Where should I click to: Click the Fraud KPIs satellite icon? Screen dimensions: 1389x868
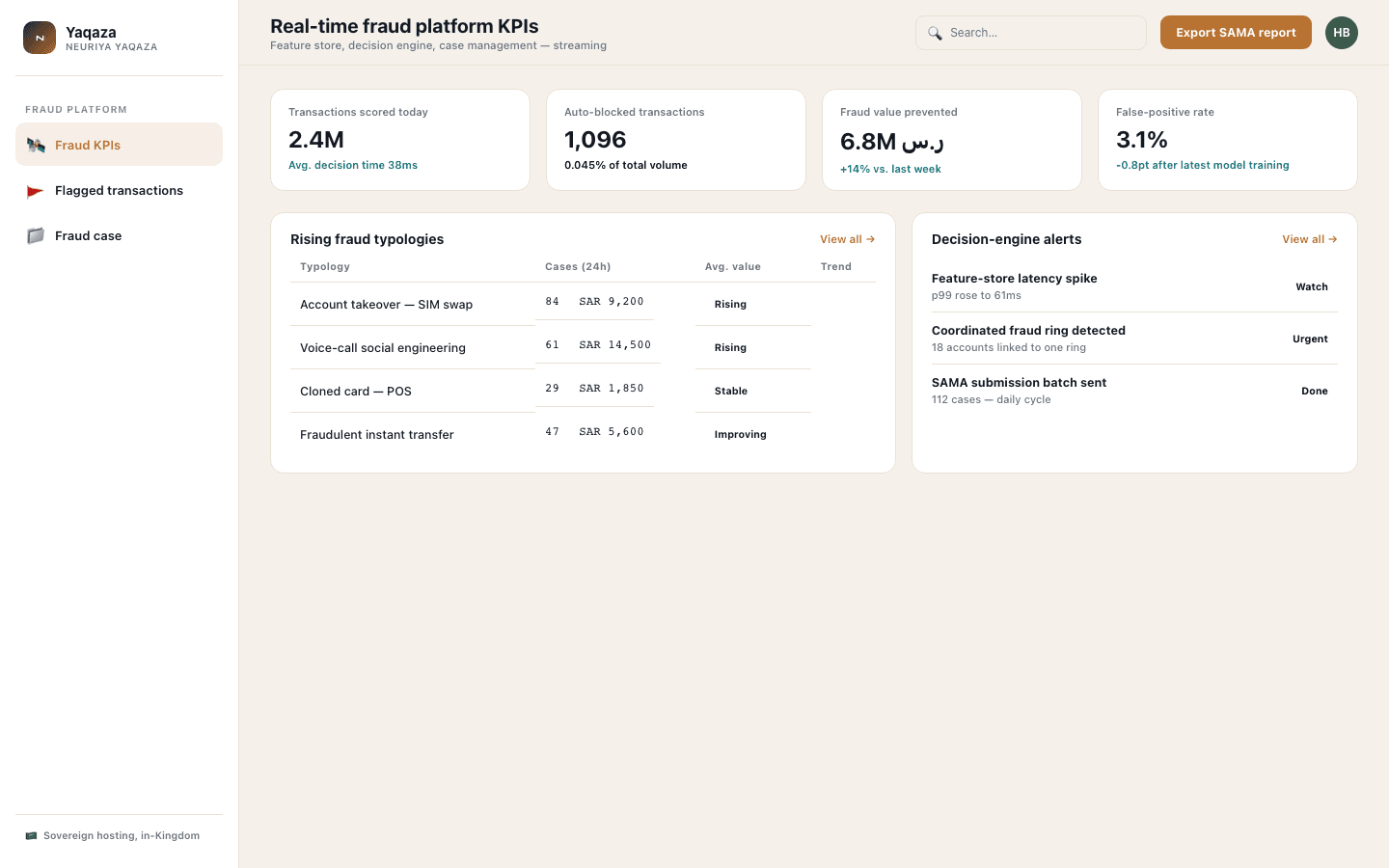(36, 145)
